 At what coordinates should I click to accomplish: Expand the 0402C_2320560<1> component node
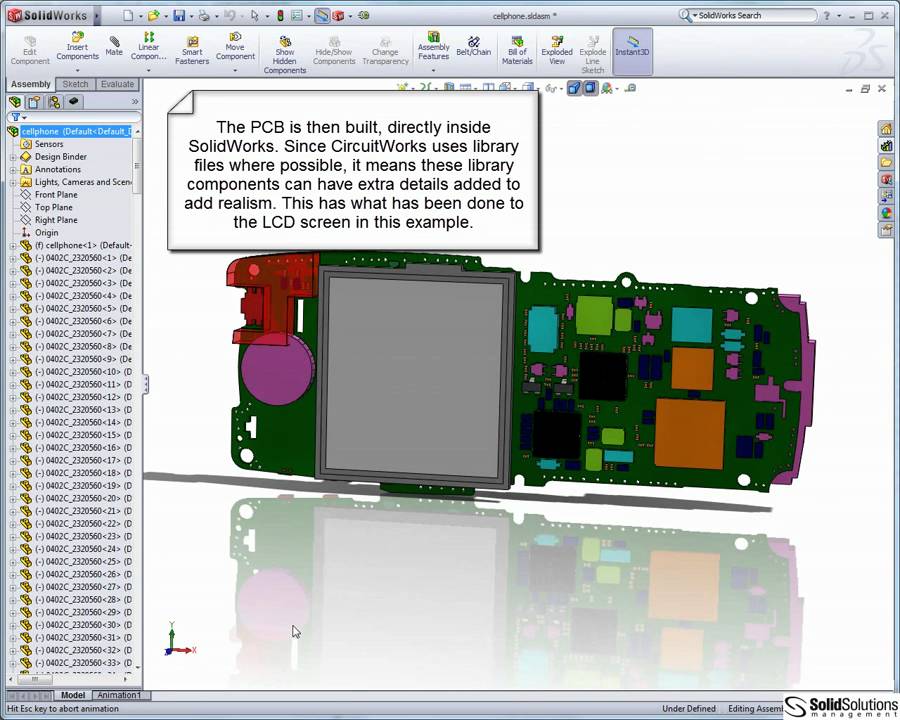point(13,258)
